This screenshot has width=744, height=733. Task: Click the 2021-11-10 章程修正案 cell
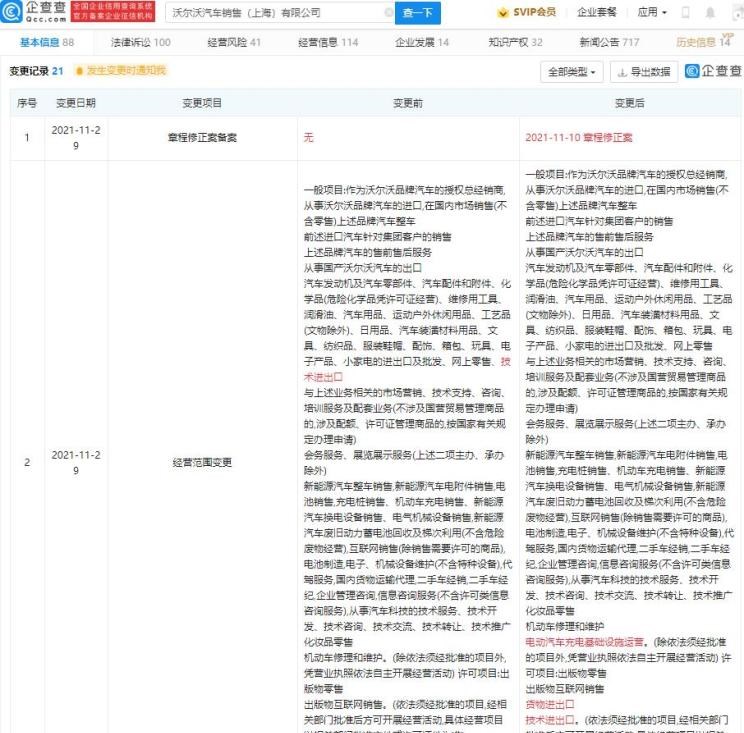point(579,138)
